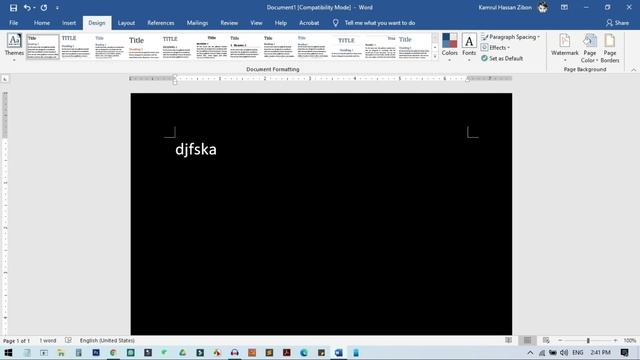Open the Effects dropdown
This screenshot has width=640, height=360.
tap(495, 47)
